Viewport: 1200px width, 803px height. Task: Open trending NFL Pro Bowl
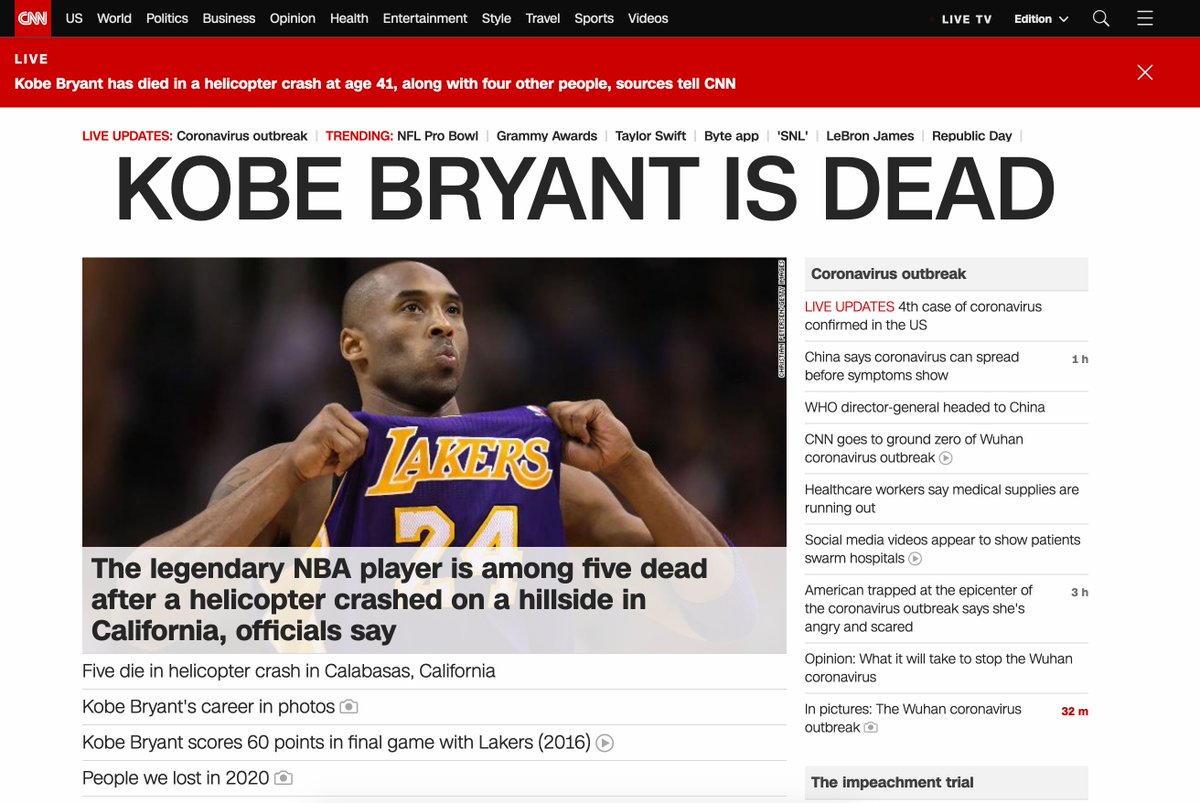[x=437, y=136]
